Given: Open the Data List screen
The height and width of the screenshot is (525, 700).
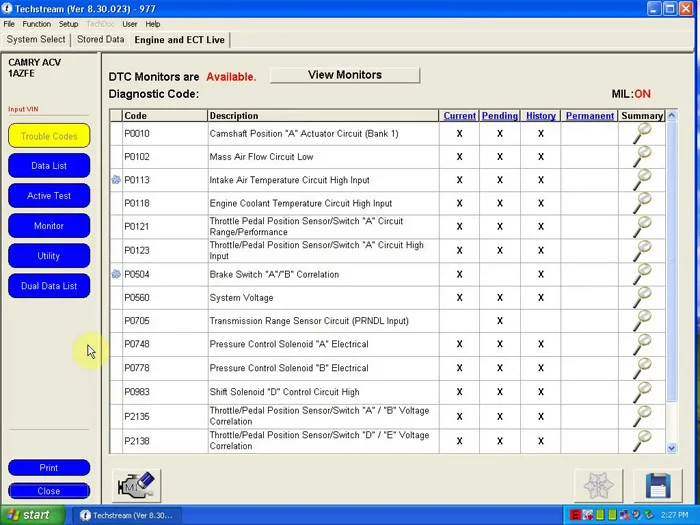Looking at the screenshot, I should pyautogui.click(x=49, y=166).
